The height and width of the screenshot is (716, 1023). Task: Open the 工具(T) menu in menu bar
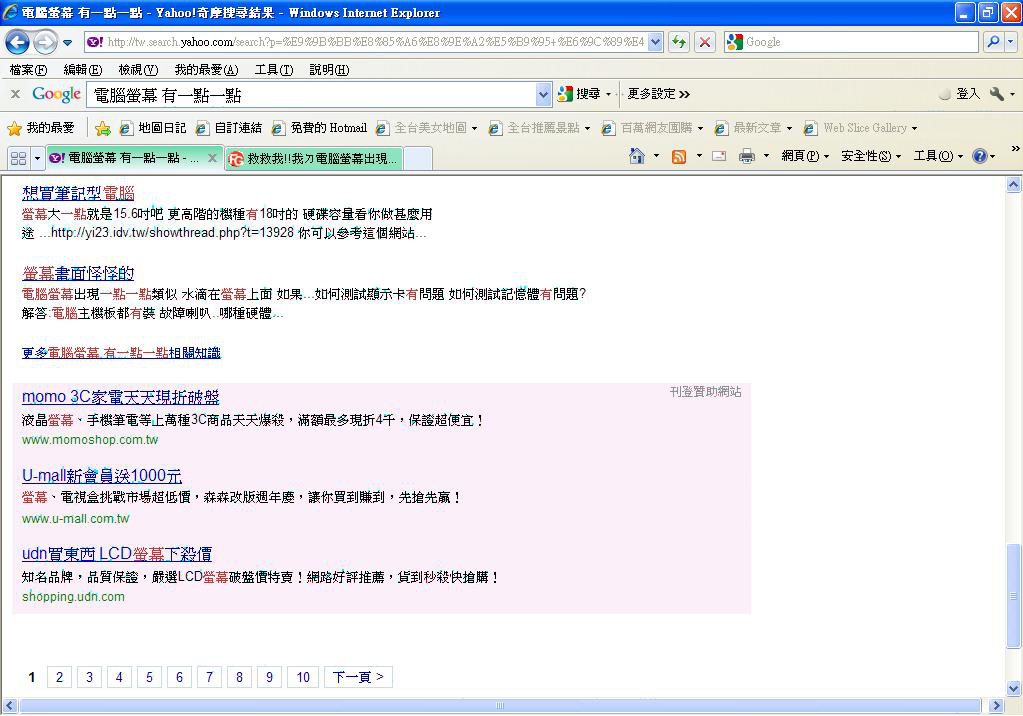tap(273, 70)
